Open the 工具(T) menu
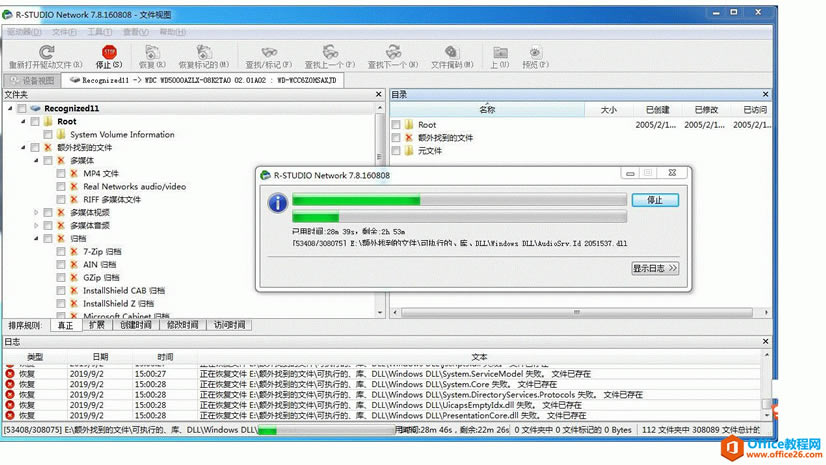The image size is (826, 465). click(100, 32)
